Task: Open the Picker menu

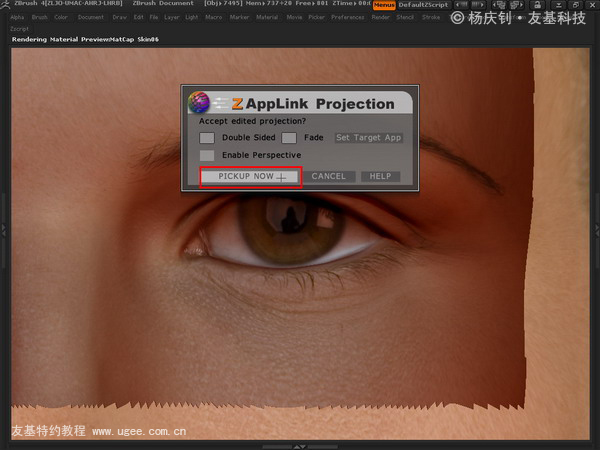Action: tap(316, 17)
